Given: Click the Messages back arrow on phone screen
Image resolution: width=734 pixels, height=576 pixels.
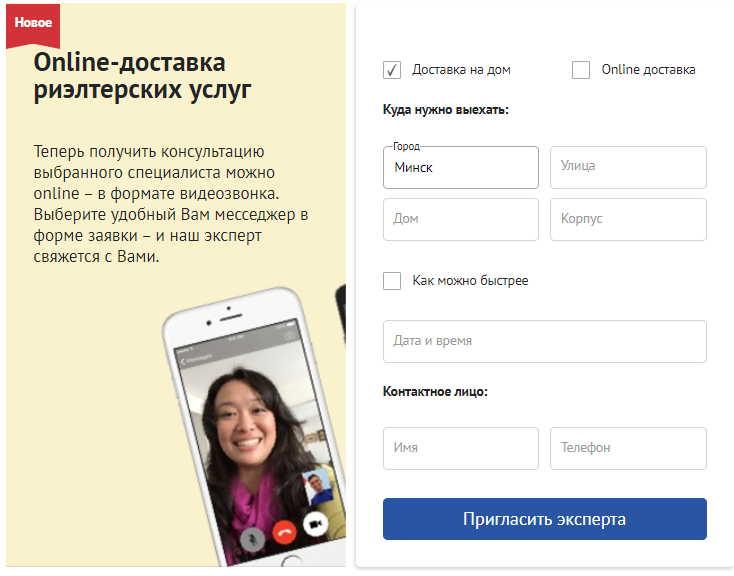Looking at the screenshot, I should 183,361.
